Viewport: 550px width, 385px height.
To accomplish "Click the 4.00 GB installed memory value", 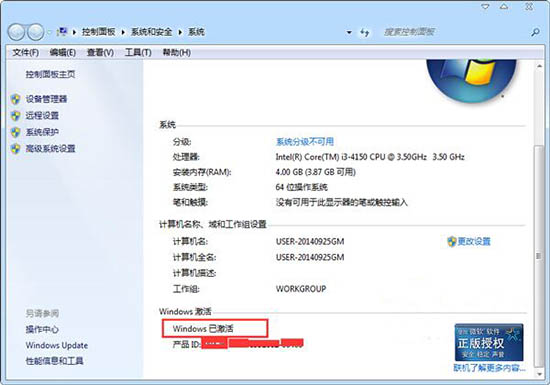I will [316, 172].
